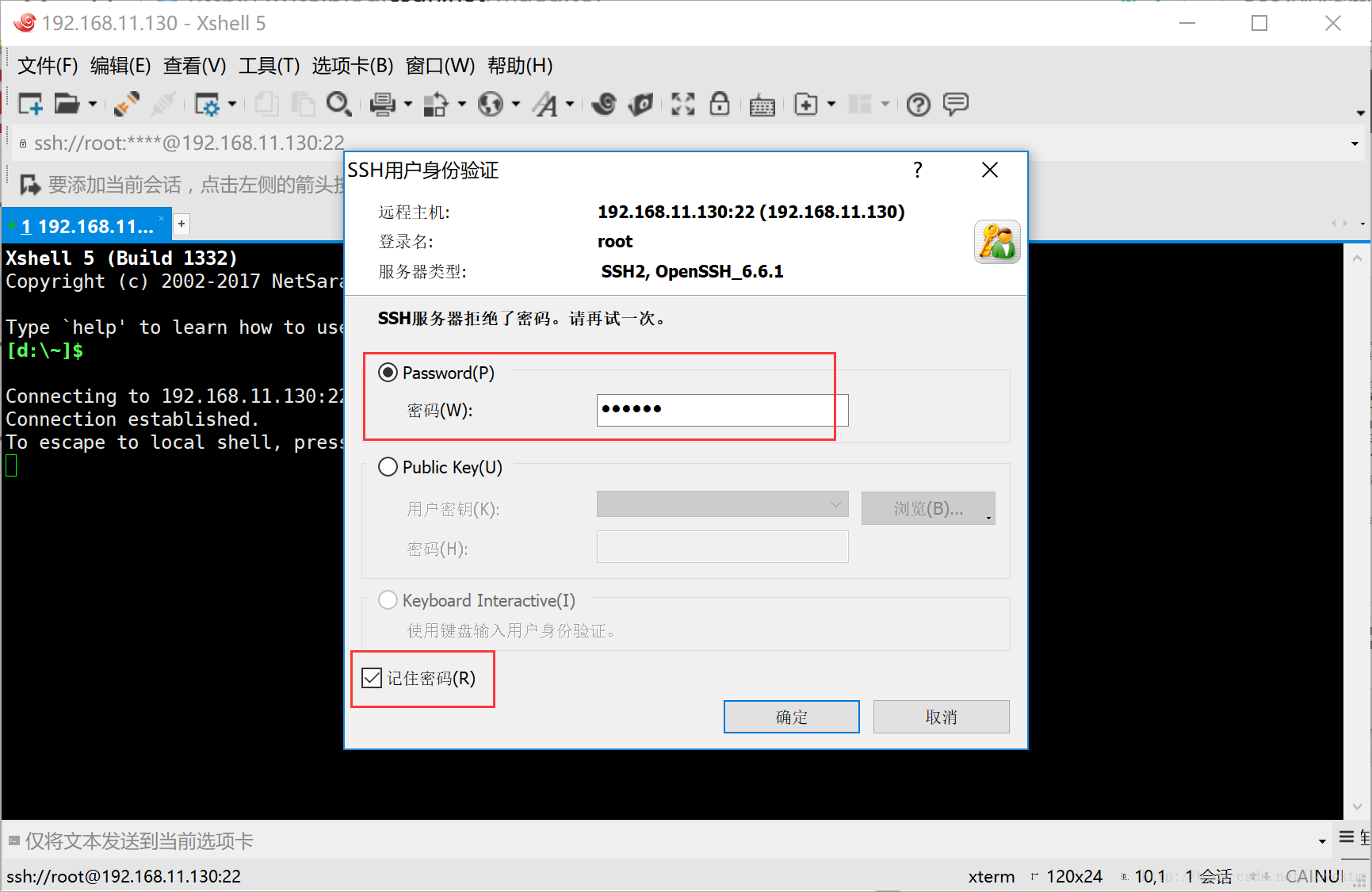Click the address bar ssh://root URL
This screenshot has height=892, width=1372.
click(x=189, y=143)
